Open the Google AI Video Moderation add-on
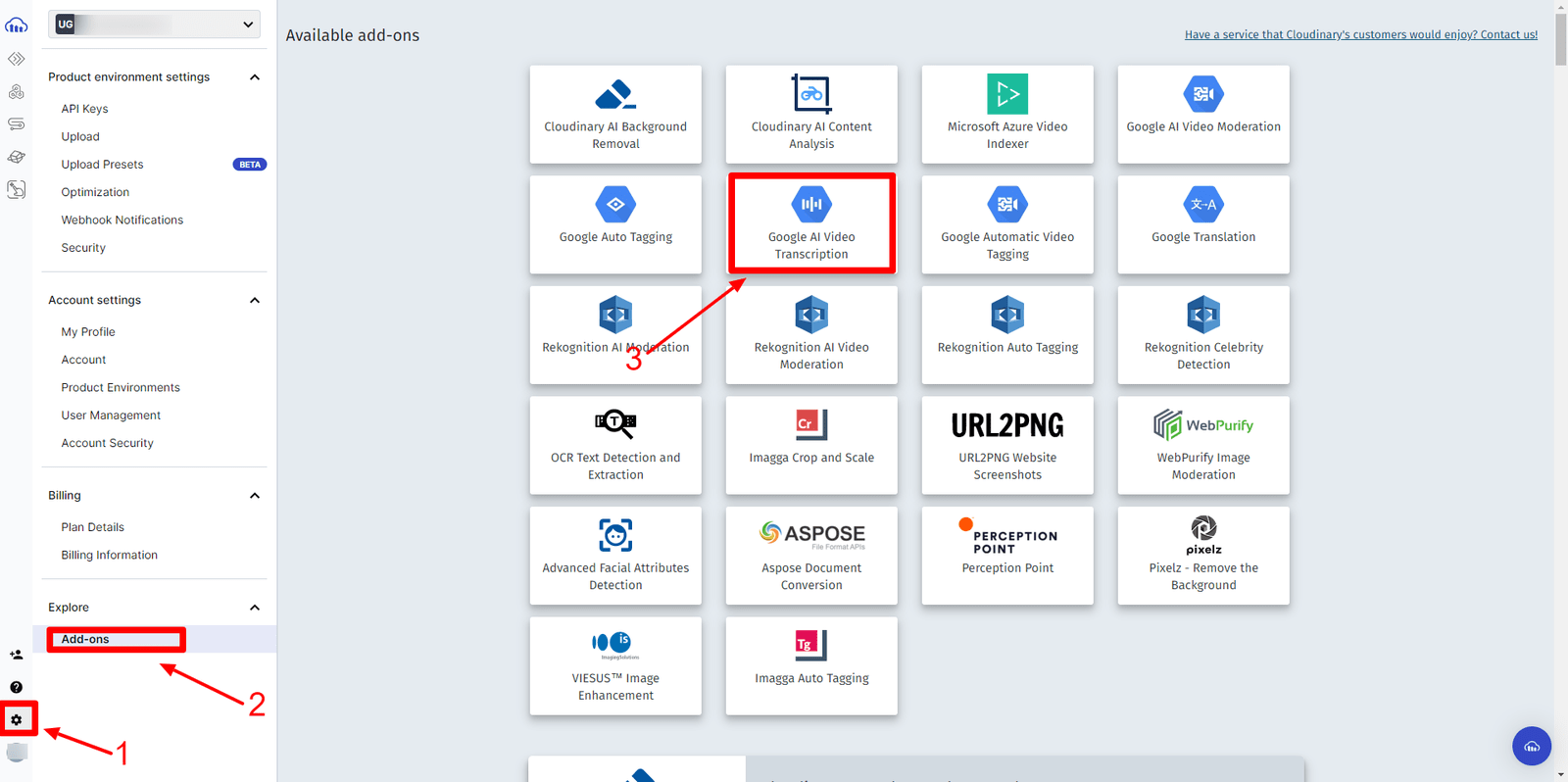1568x782 pixels. coord(1203,115)
